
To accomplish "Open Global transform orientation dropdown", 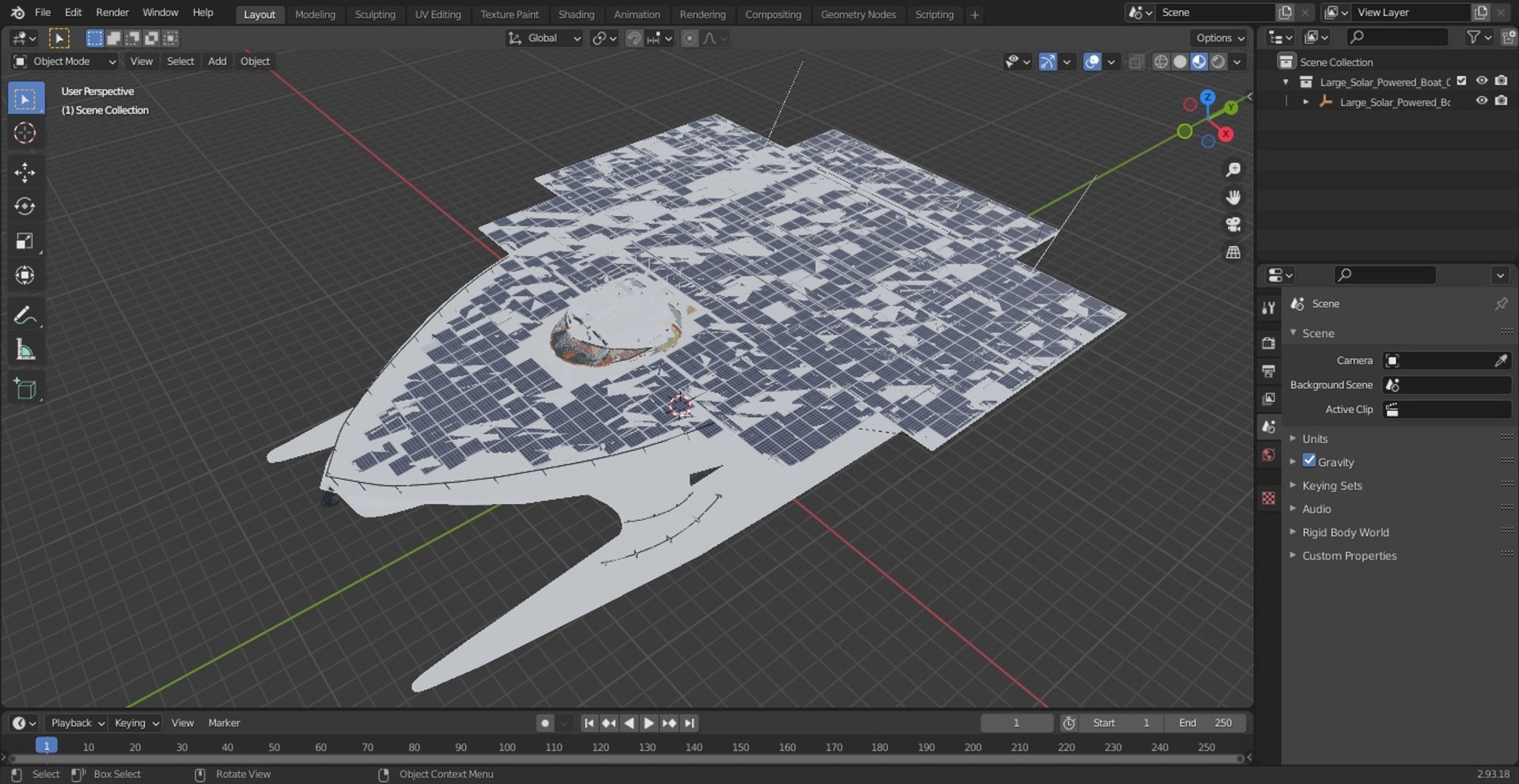I will tap(544, 38).
